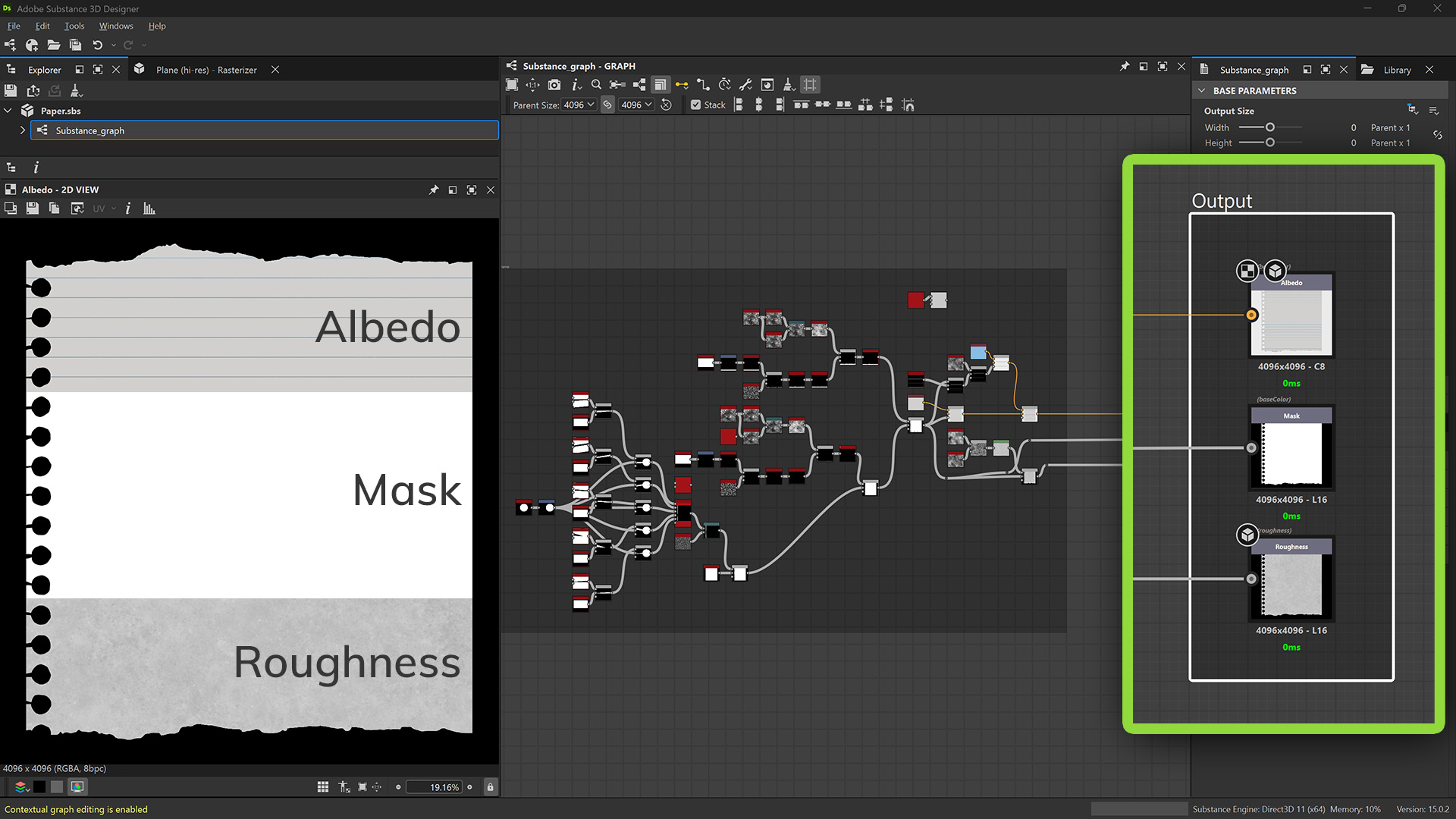Toggle the lock icon beside zoom percentage
The height and width of the screenshot is (819, 1456).
tap(490, 787)
